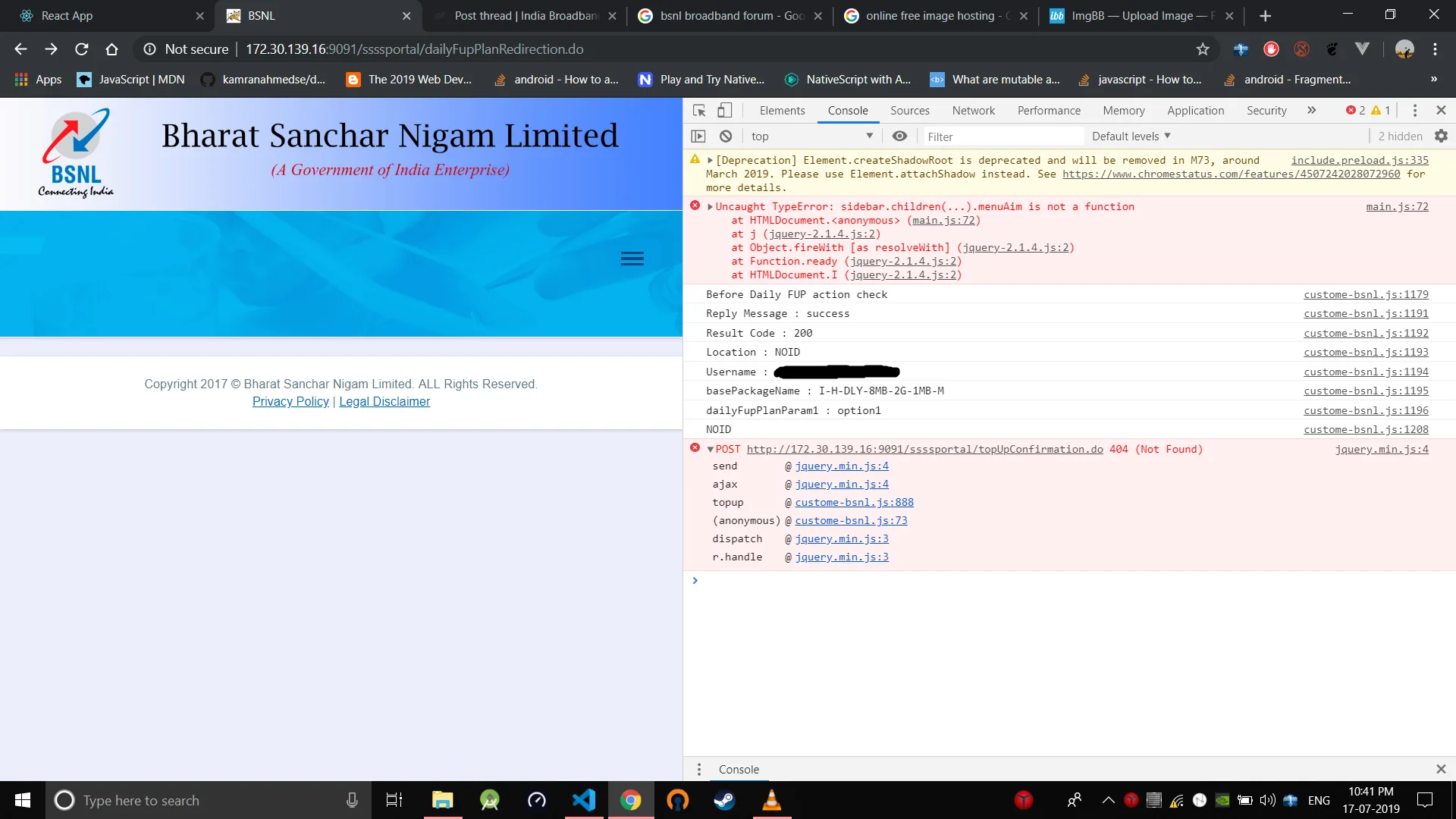The width and height of the screenshot is (1456, 819).
Task: Reload the page using the refresh icon
Action: (82, 49)
